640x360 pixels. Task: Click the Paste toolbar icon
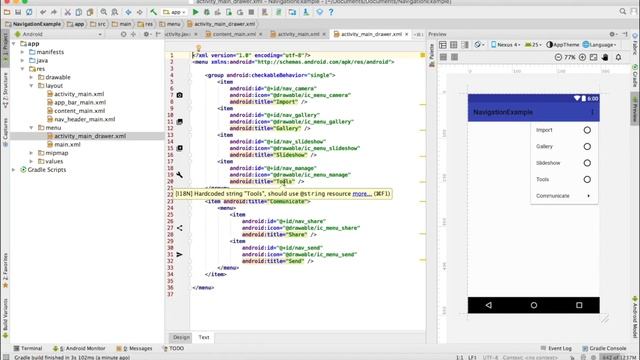click(90, 12)
